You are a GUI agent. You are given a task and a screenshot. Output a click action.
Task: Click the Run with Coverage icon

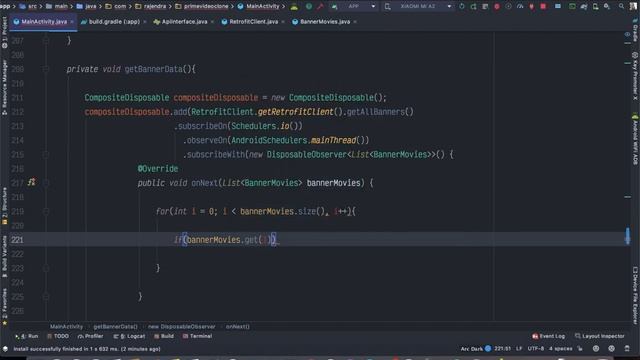click(x=508, y=6)
